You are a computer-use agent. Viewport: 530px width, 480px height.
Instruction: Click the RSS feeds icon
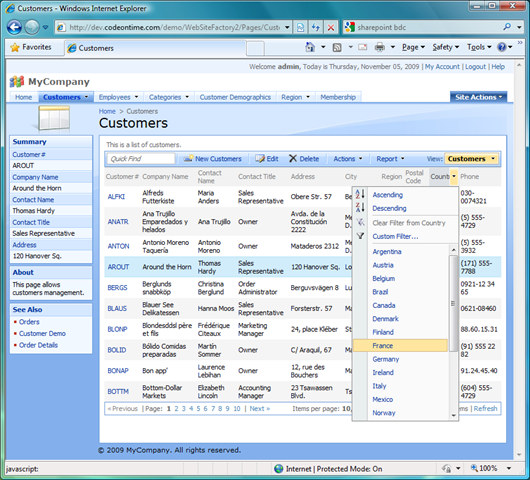coord(337,48)
